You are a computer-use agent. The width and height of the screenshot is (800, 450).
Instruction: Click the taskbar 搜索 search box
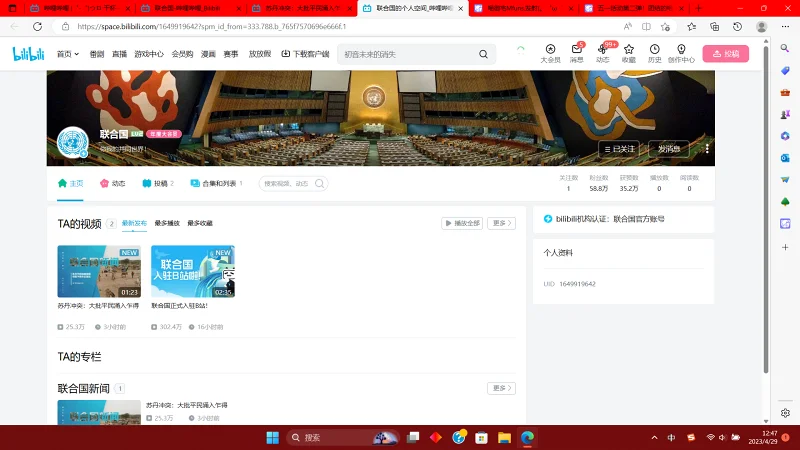[x=341, y=438]
